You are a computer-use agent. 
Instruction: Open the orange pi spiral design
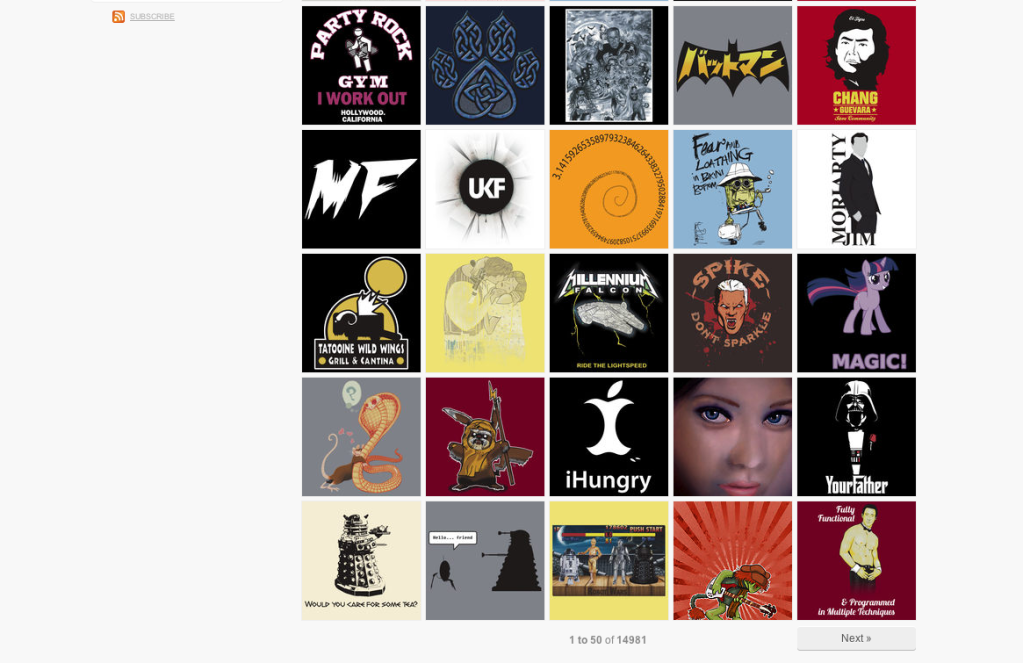(x=609, y=189)
